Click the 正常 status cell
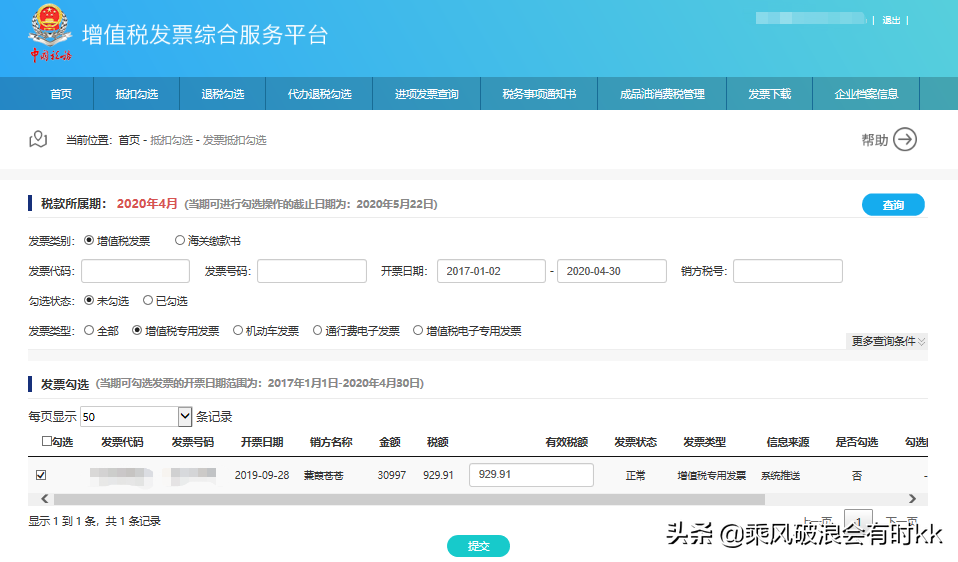 point(635,475)
